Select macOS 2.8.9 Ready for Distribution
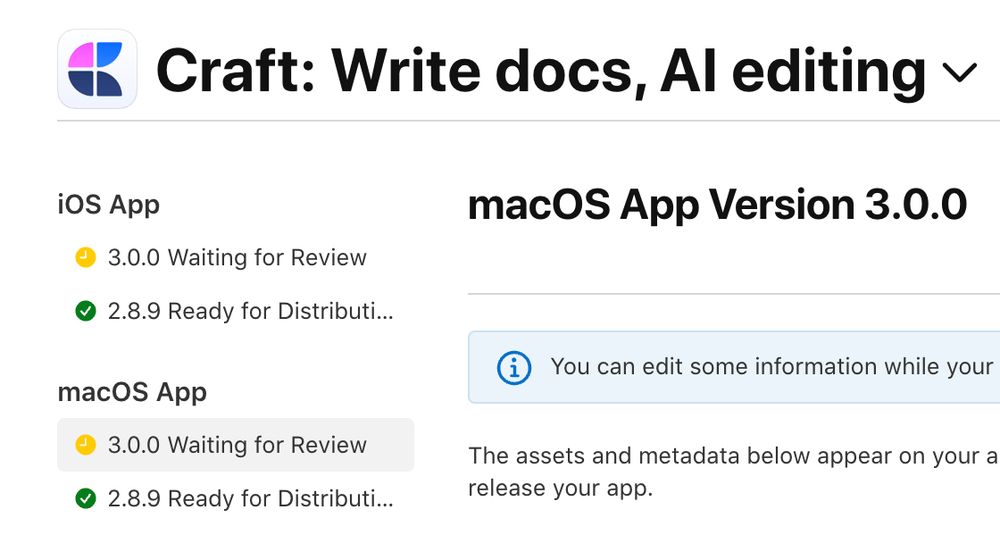Screen dimensions: 1000x536 235,498
